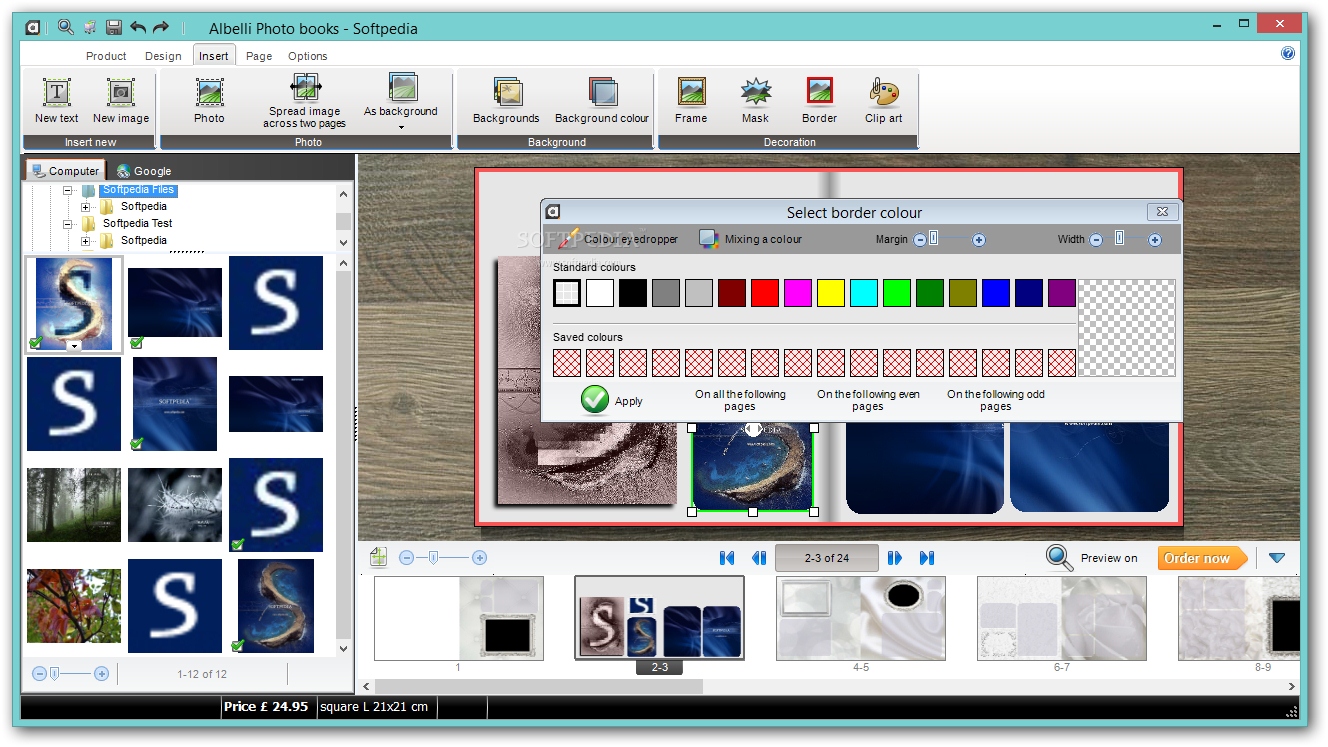Zoom in the page view with plus
The height and width of the screenshot is (747, 1328).
point(479,558)
